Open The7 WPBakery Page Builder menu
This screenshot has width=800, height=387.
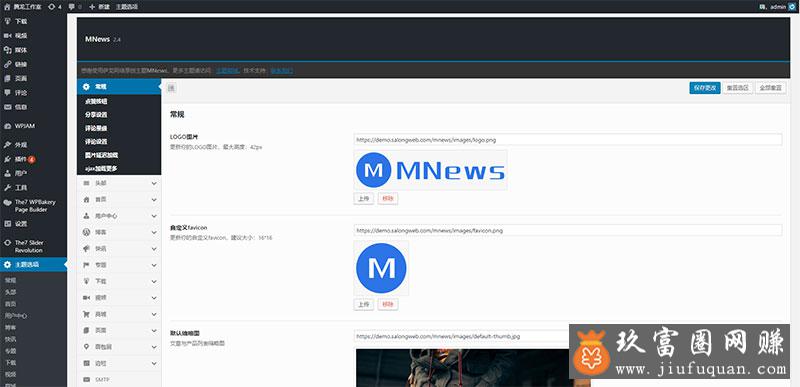pos(33,205)
